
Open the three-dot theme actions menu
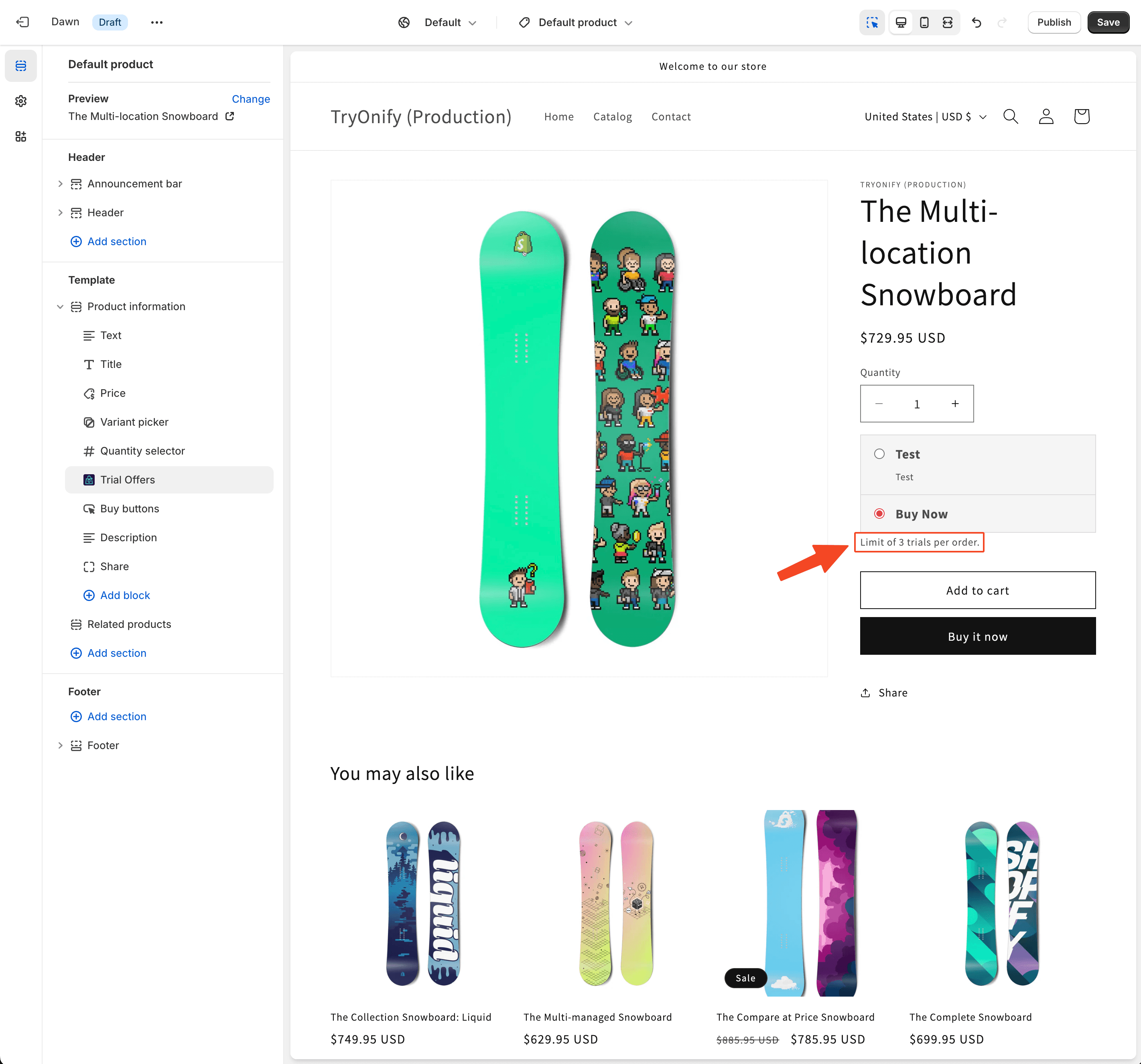pyautogui.click(x=157, y=22)
